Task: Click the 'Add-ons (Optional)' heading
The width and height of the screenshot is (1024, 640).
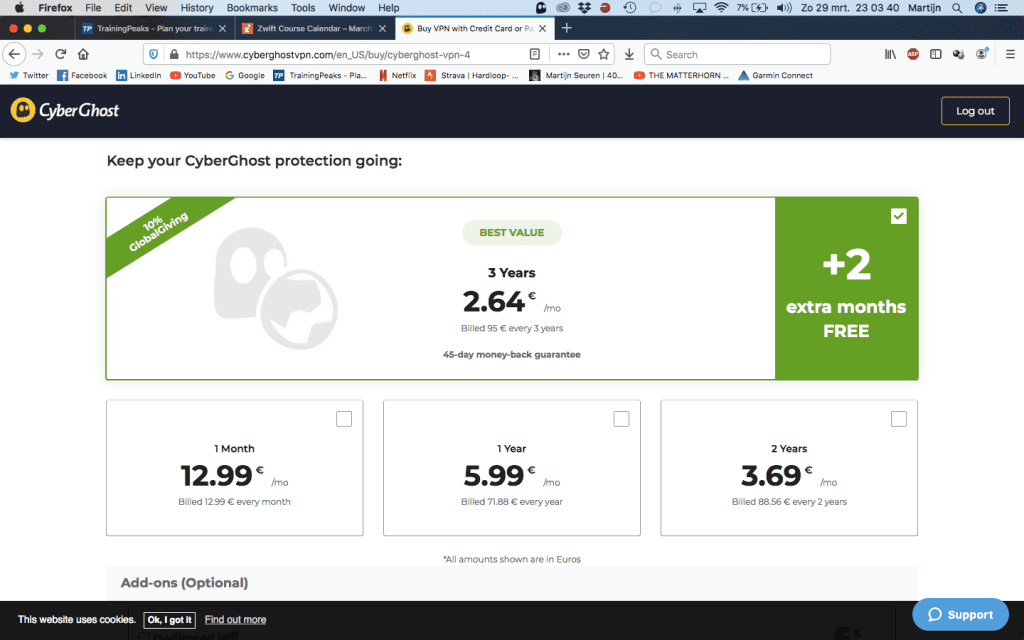Action: (184, 583)
